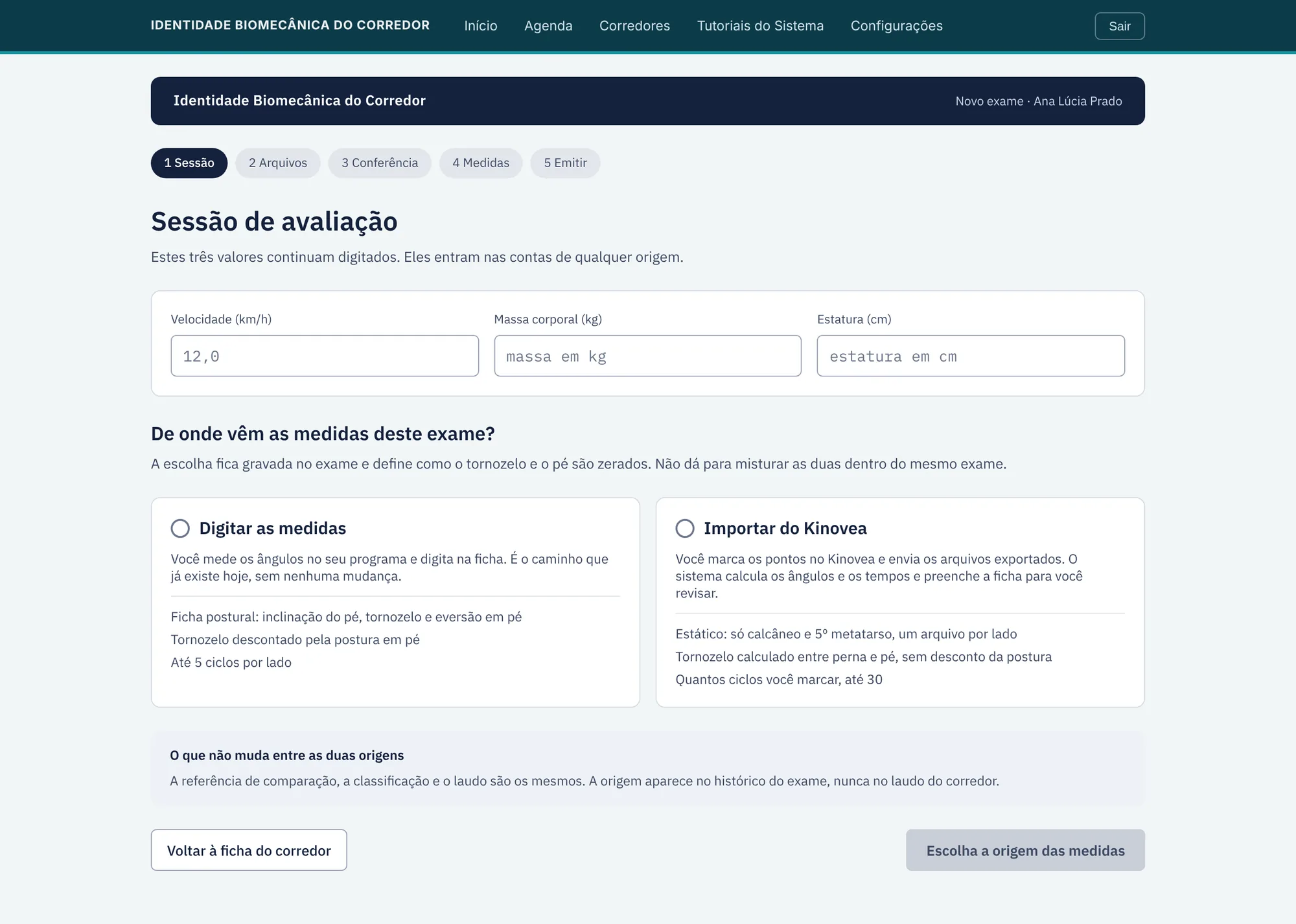
Task: Select the 'Digitar as medidas' radio option
Action: point(180,528)
